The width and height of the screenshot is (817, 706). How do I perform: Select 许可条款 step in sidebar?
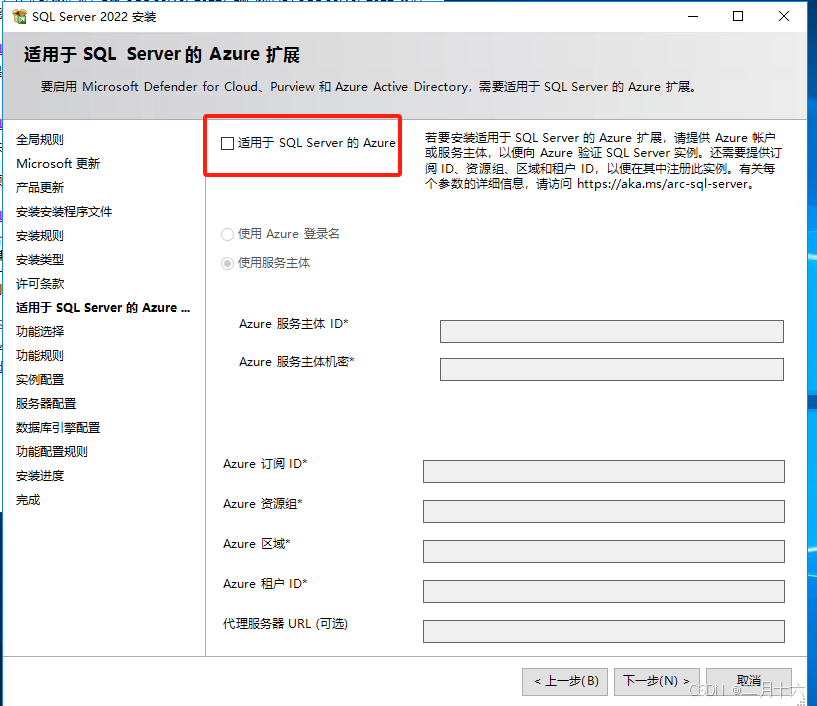point(40,283)
